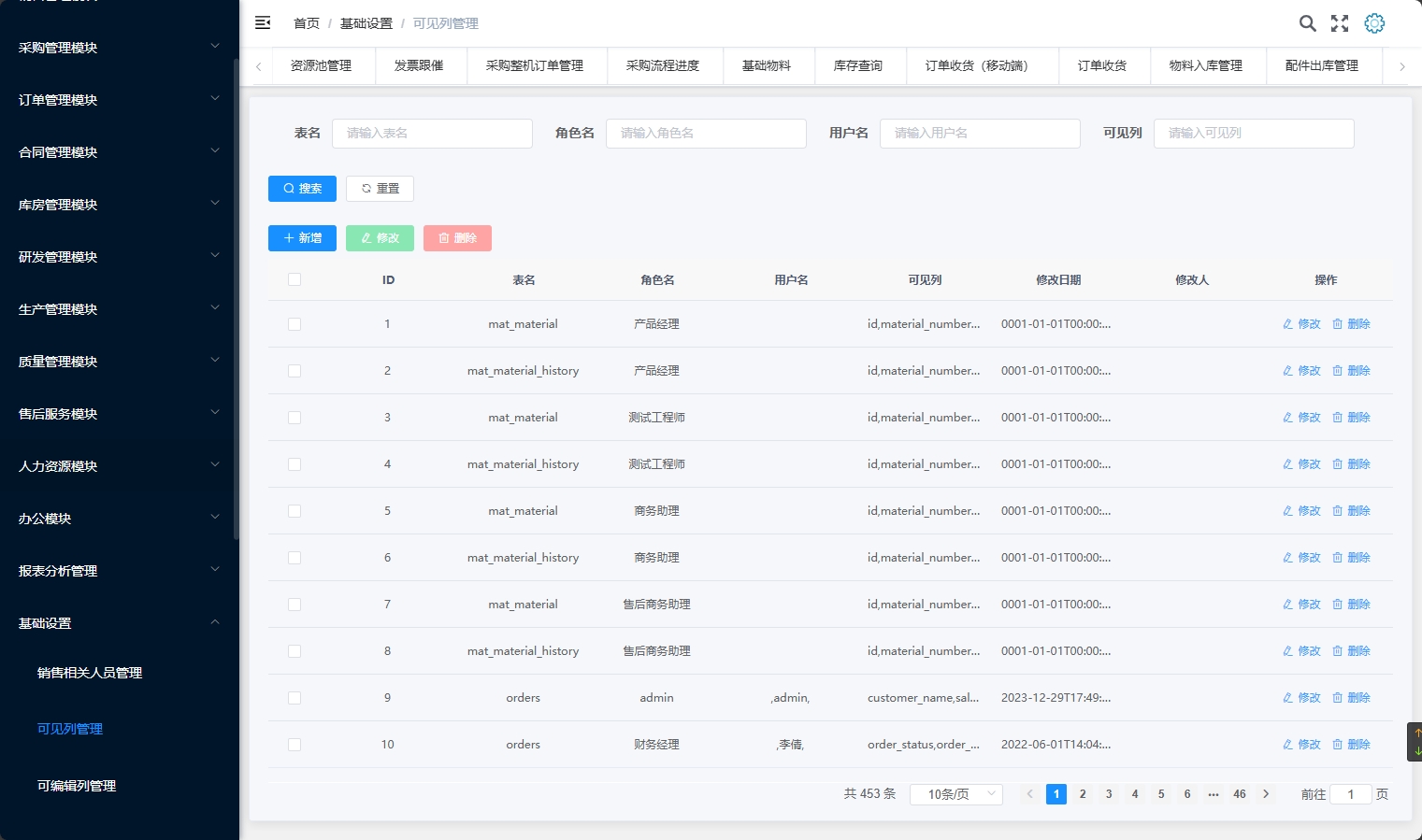Click the 可见列 input field

tap(1254, 134)
